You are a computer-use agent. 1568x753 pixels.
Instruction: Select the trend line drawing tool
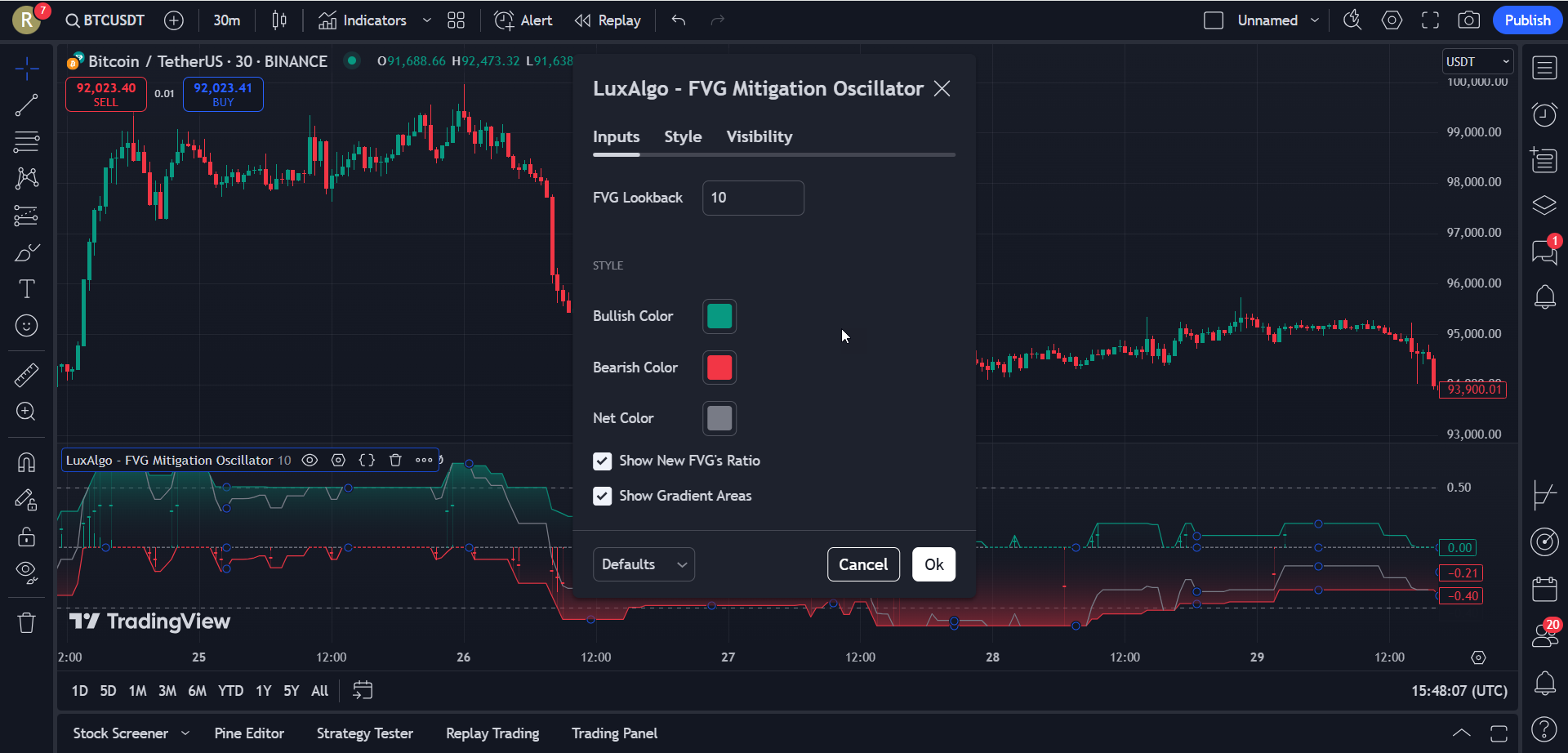27,105
